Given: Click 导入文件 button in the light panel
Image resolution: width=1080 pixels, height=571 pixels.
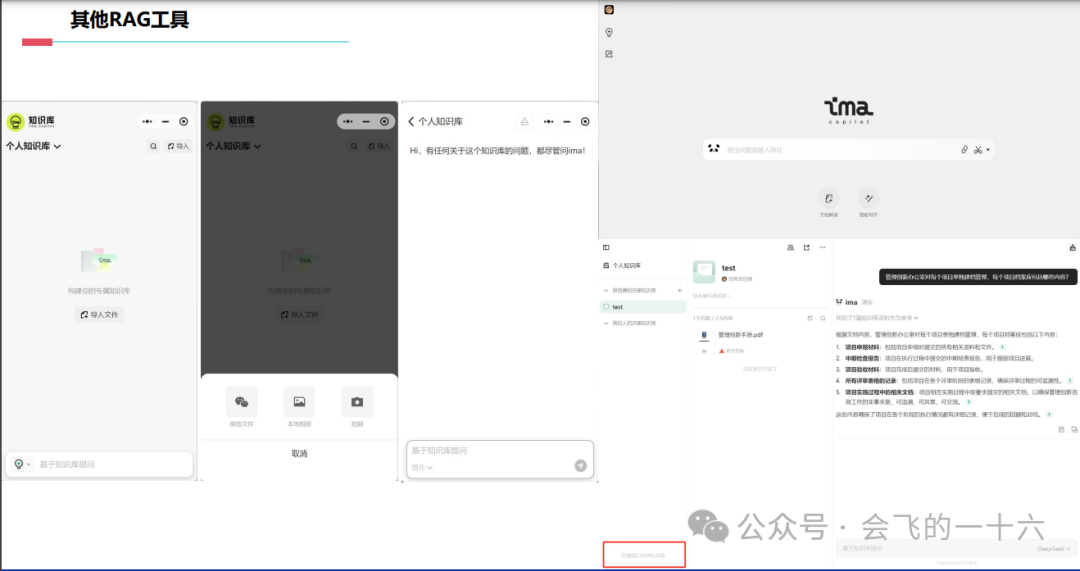Looking at the screenshot, I should [x=99, y=315].
